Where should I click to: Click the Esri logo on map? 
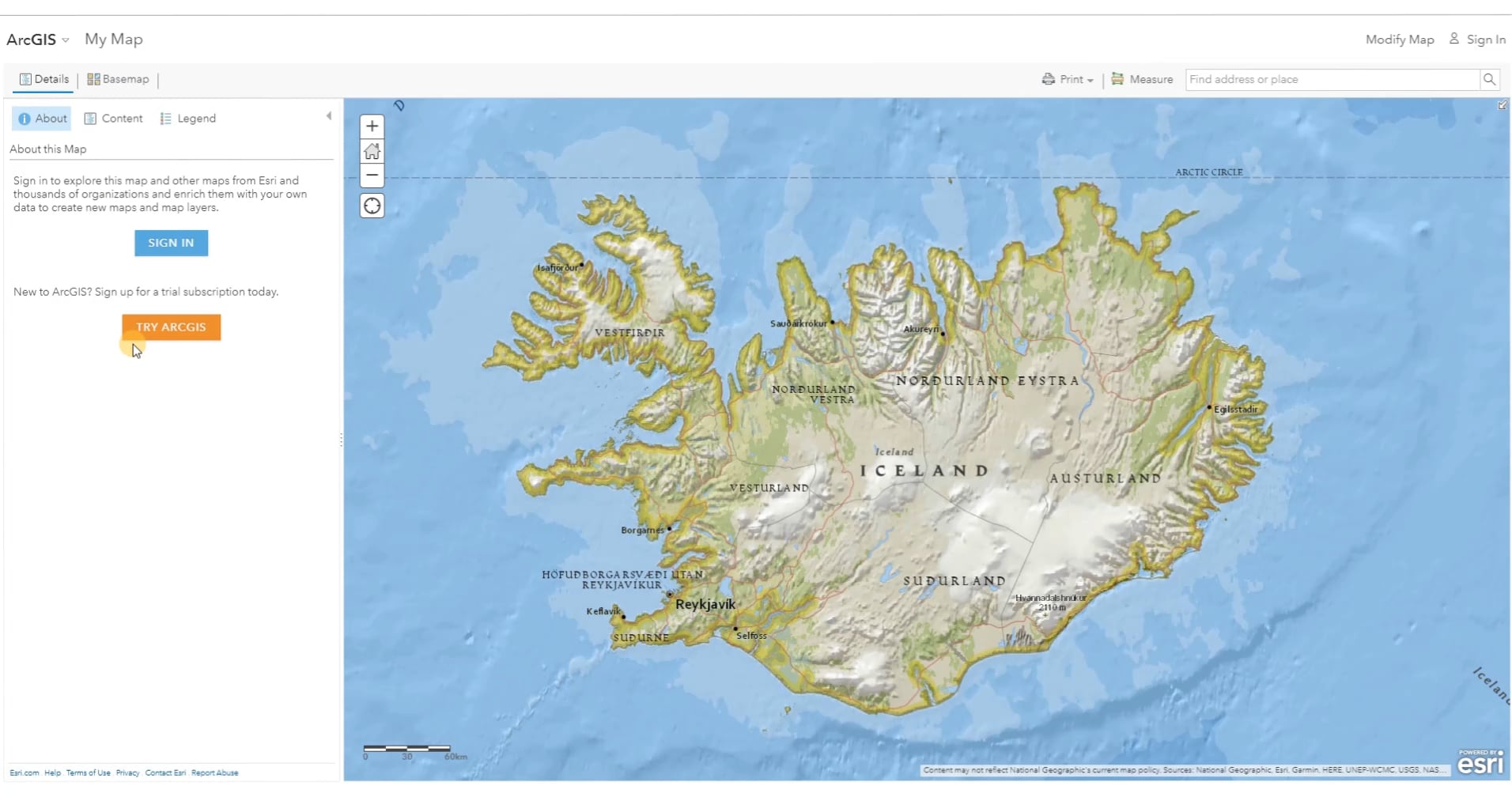pyautogui.click(x=1480, y=762)
